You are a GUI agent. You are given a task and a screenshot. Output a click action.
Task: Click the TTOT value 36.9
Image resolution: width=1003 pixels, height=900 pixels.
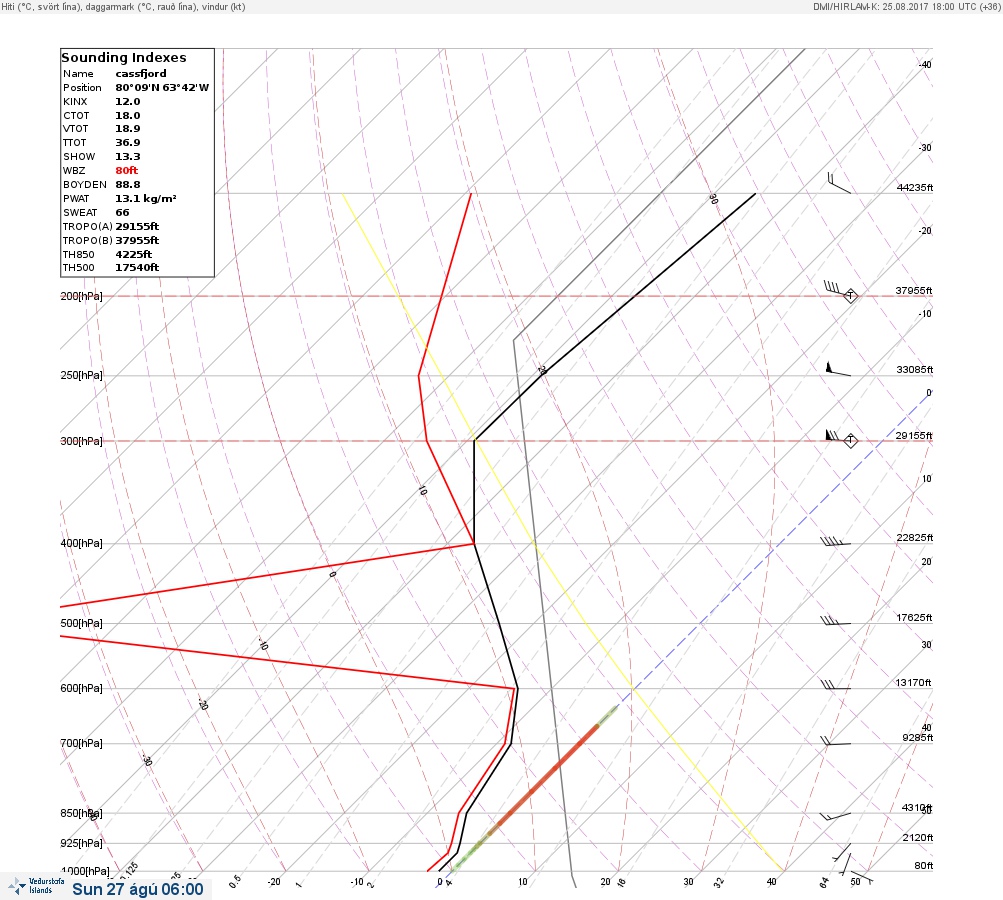tap(127, 143)
